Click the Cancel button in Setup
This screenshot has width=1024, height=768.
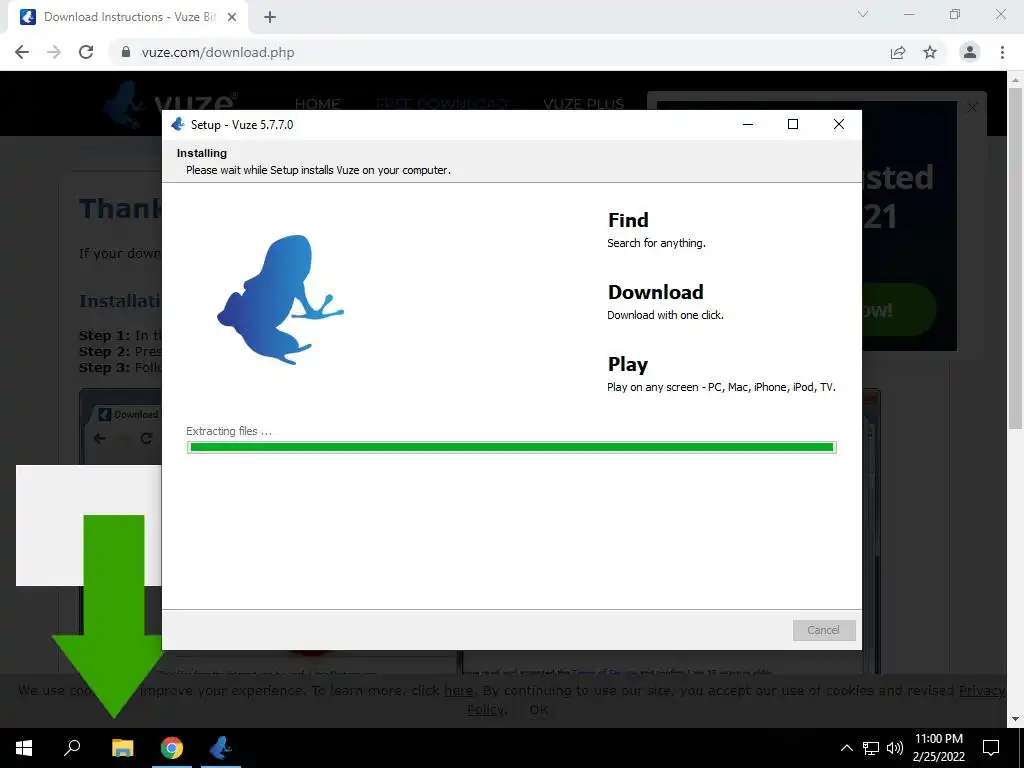coord(824,630)
